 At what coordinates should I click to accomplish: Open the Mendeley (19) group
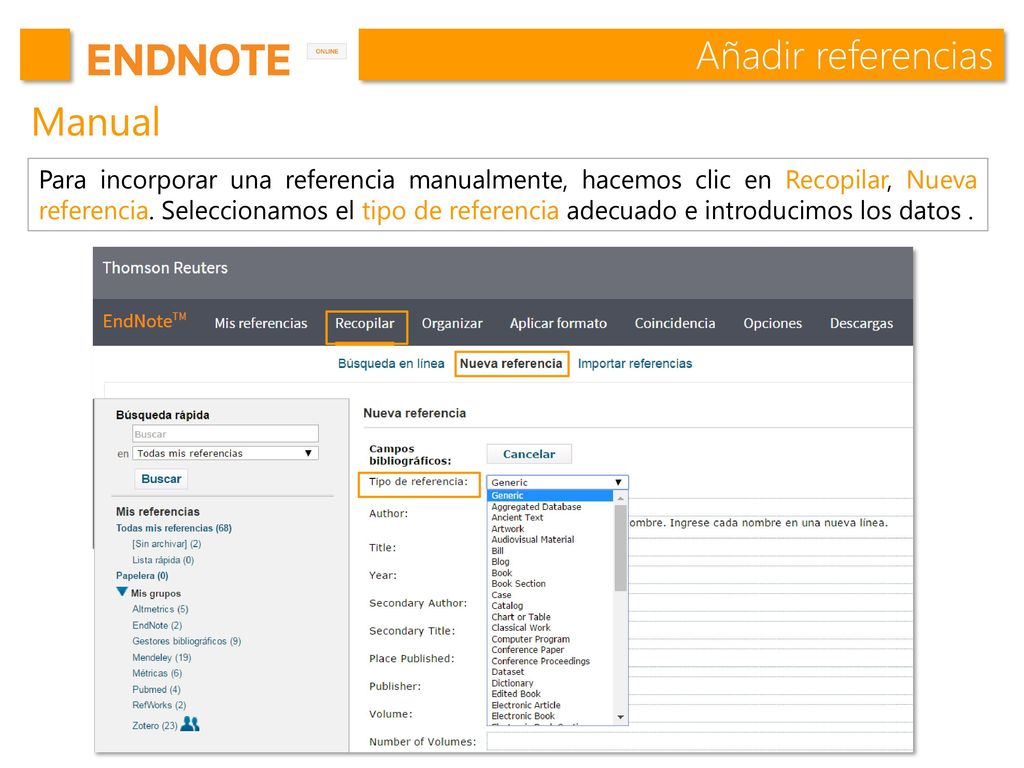tap(162, 658)
